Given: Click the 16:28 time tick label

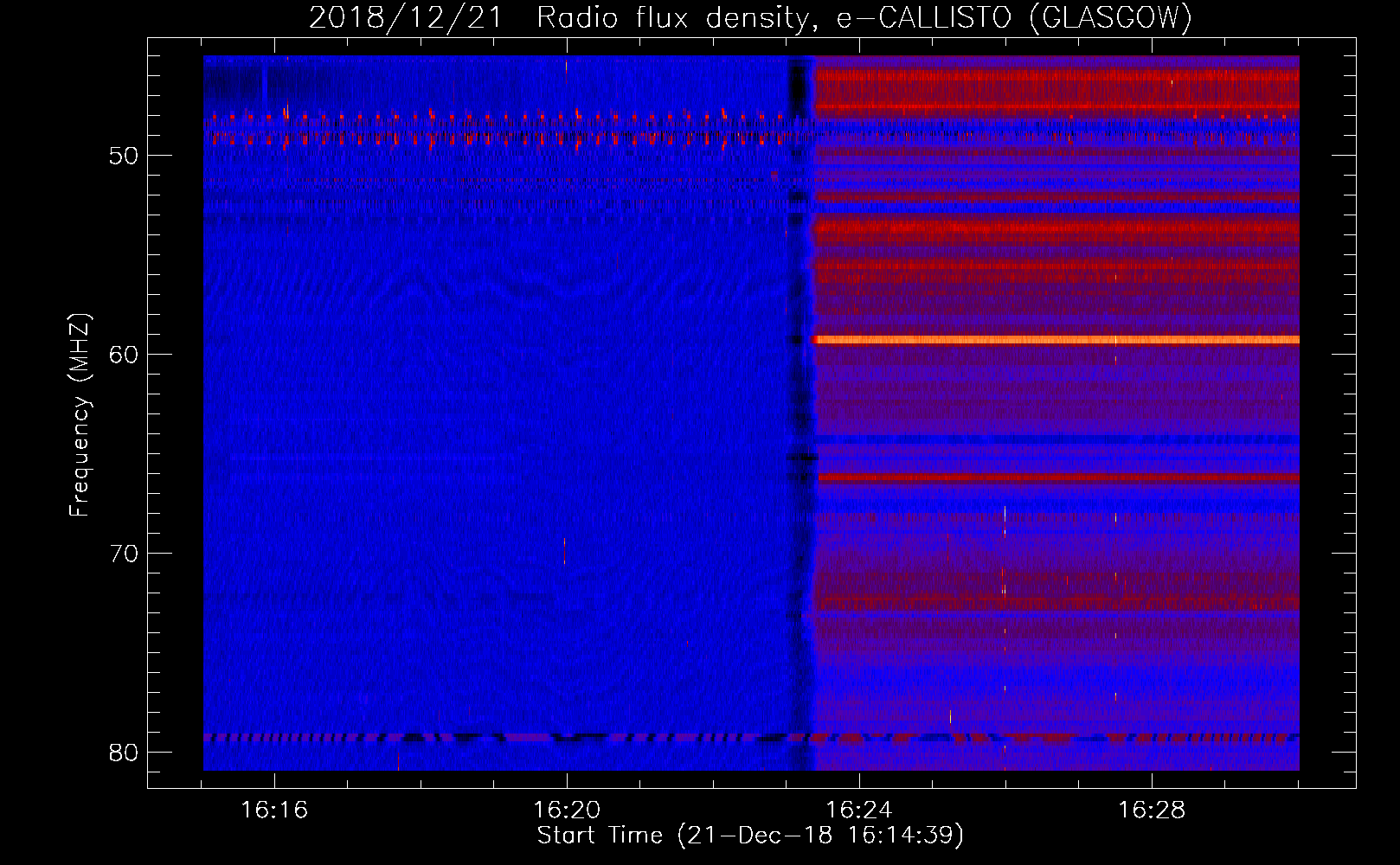Looking at the screenshot, I should pos(1152,811).
